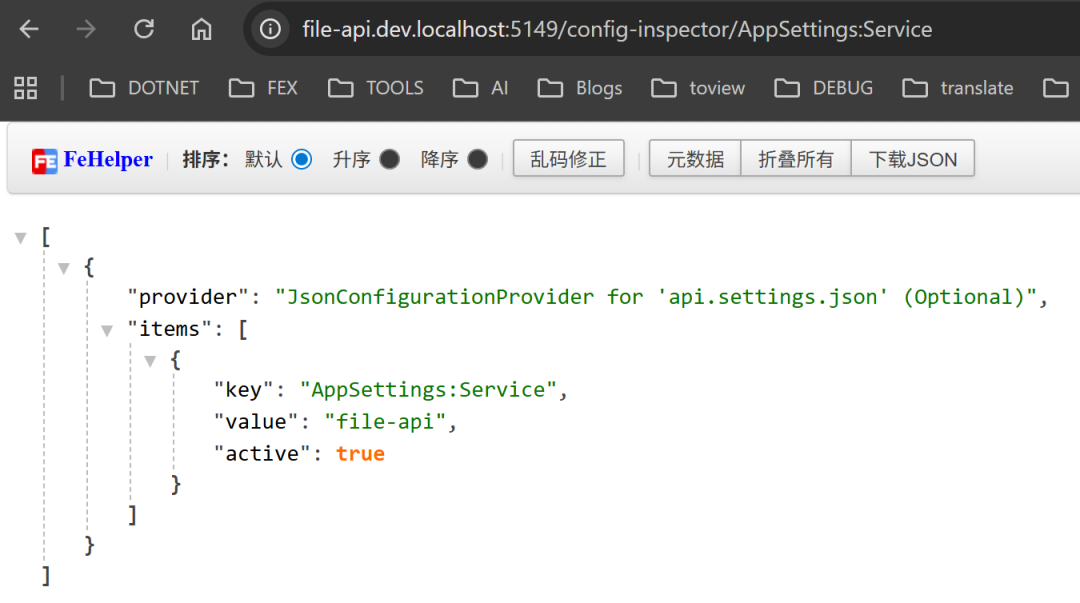Collapse the provider object expander
The width and height of the screenshot is (1080, 603).
click(63, 267)
